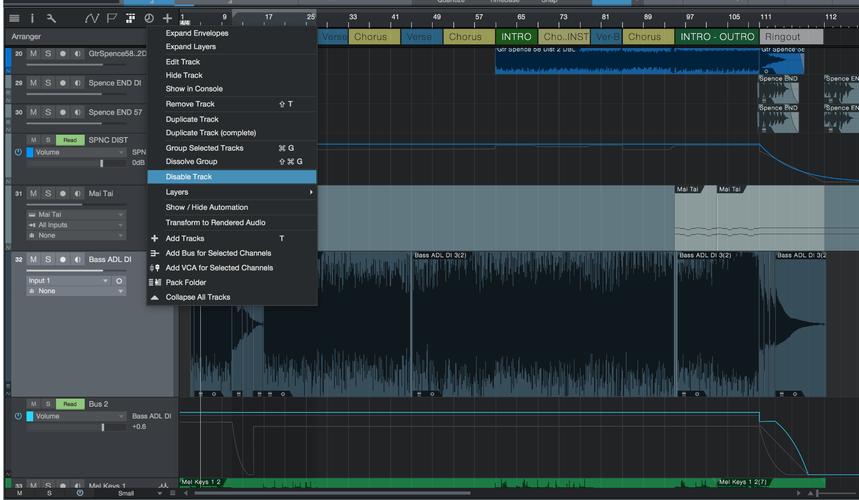Show the tempo track clock icon

pos(149,19)
